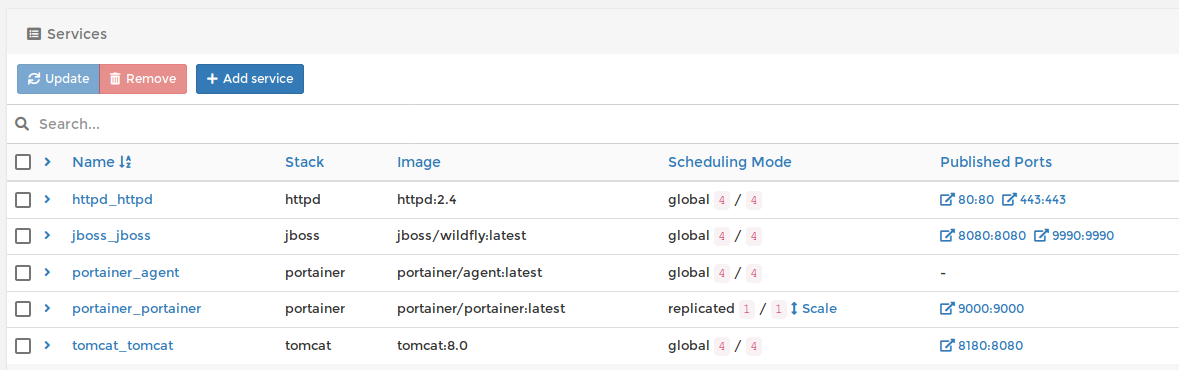
Task: Click the Add service button
Action: [x=250, y=79]
